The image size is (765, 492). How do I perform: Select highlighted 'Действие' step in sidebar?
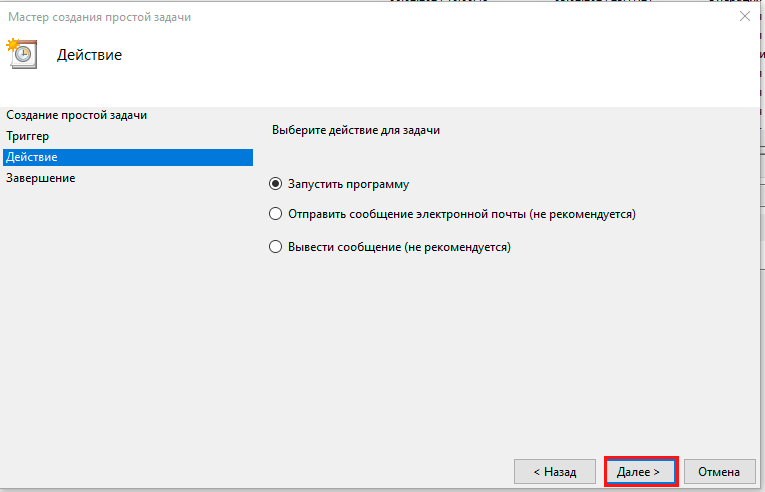(32, 157)
